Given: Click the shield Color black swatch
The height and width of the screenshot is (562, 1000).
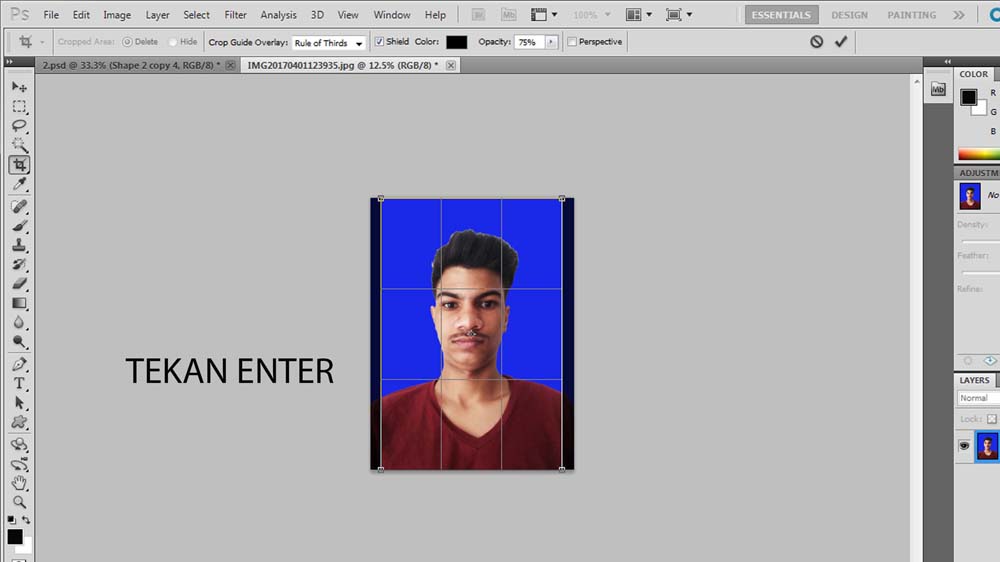Looking at the screenshot, I should (456, 42).
